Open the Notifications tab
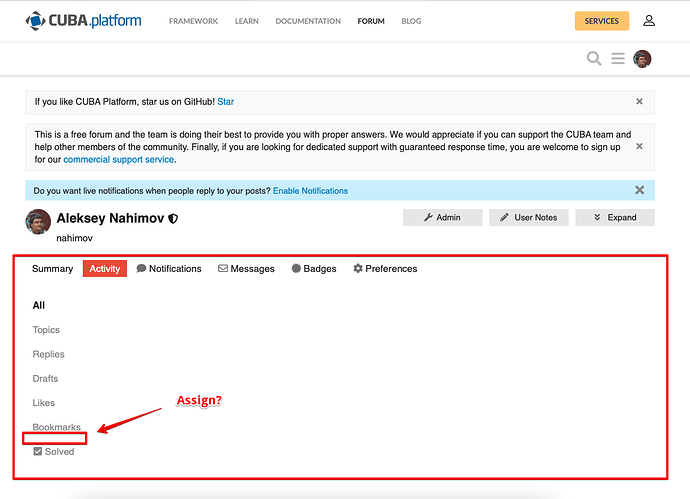This screenshot has height=499, width=690. point(169,269)
